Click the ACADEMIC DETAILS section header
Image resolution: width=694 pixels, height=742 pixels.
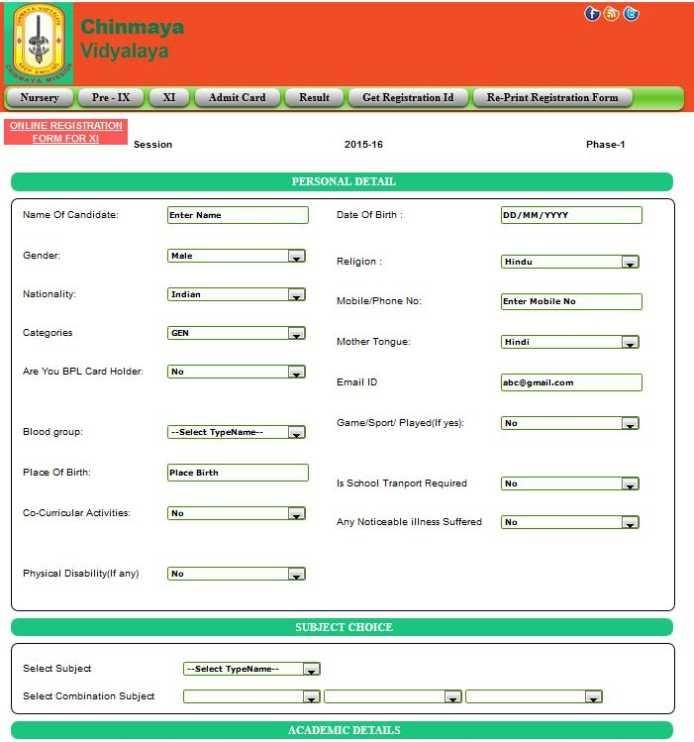tap(342, 730)
